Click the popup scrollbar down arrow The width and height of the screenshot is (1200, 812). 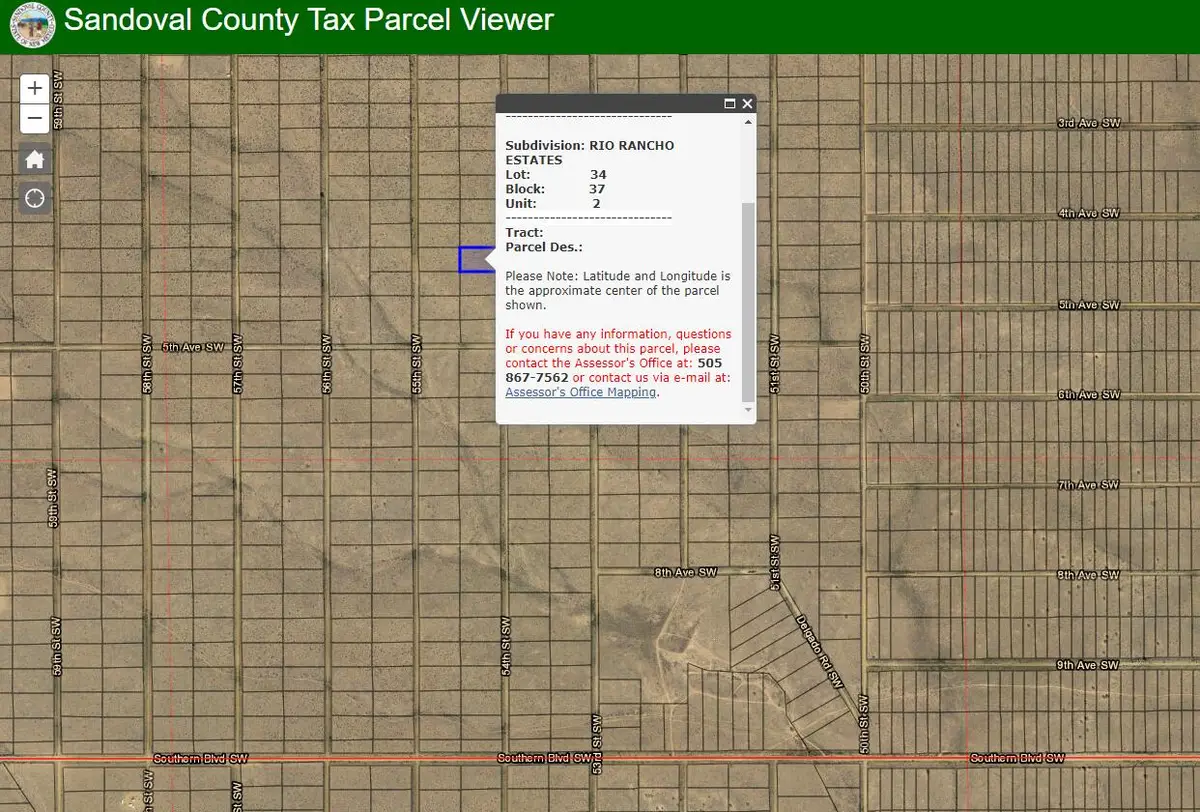(748, 410)
